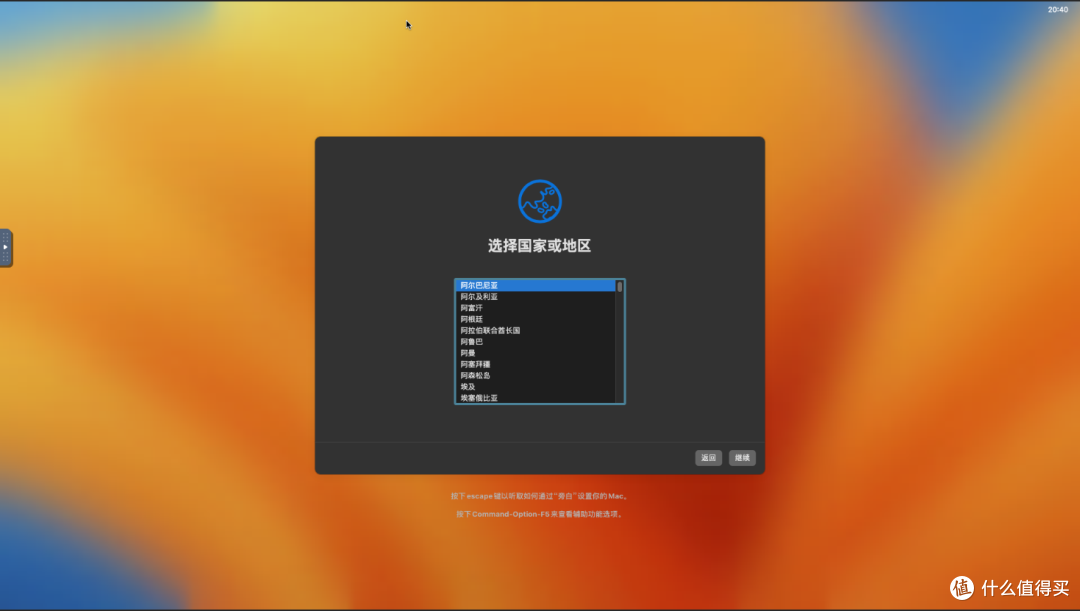Screen dimensions: 1080x611
Task: Click the highlighted 阿尔巴尼亚 entry
Action: pyautogui.click(x=520, y=284)
